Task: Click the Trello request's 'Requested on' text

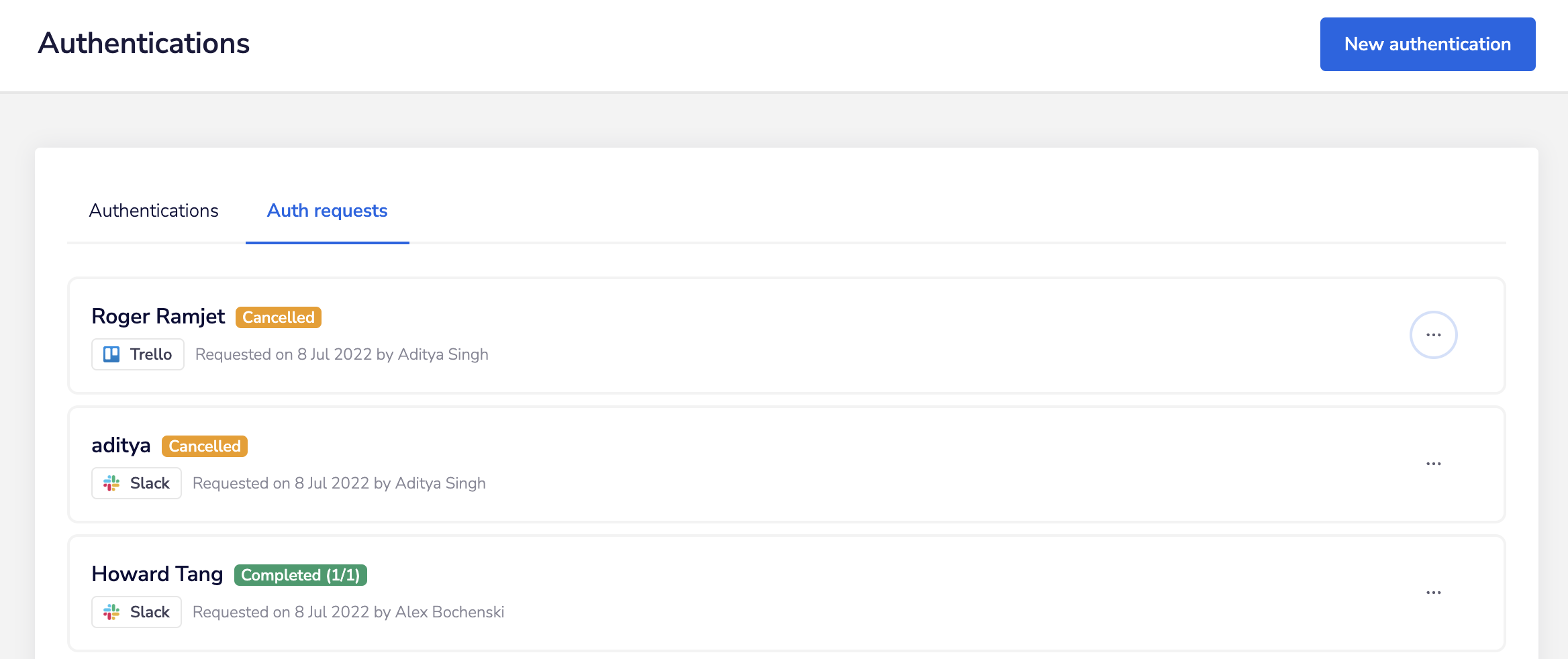Action: pos(342,354)
